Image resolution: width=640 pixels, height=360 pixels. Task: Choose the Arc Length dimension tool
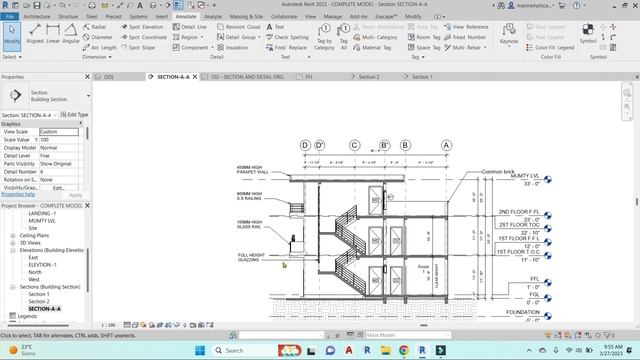pos(100,47)
